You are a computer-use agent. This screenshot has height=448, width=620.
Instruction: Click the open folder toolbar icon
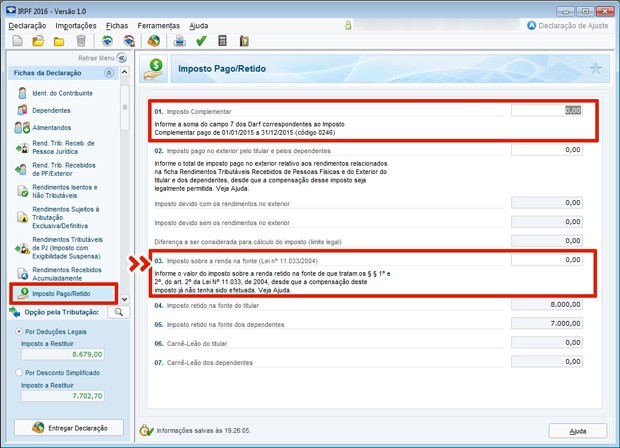pos(38,41)
